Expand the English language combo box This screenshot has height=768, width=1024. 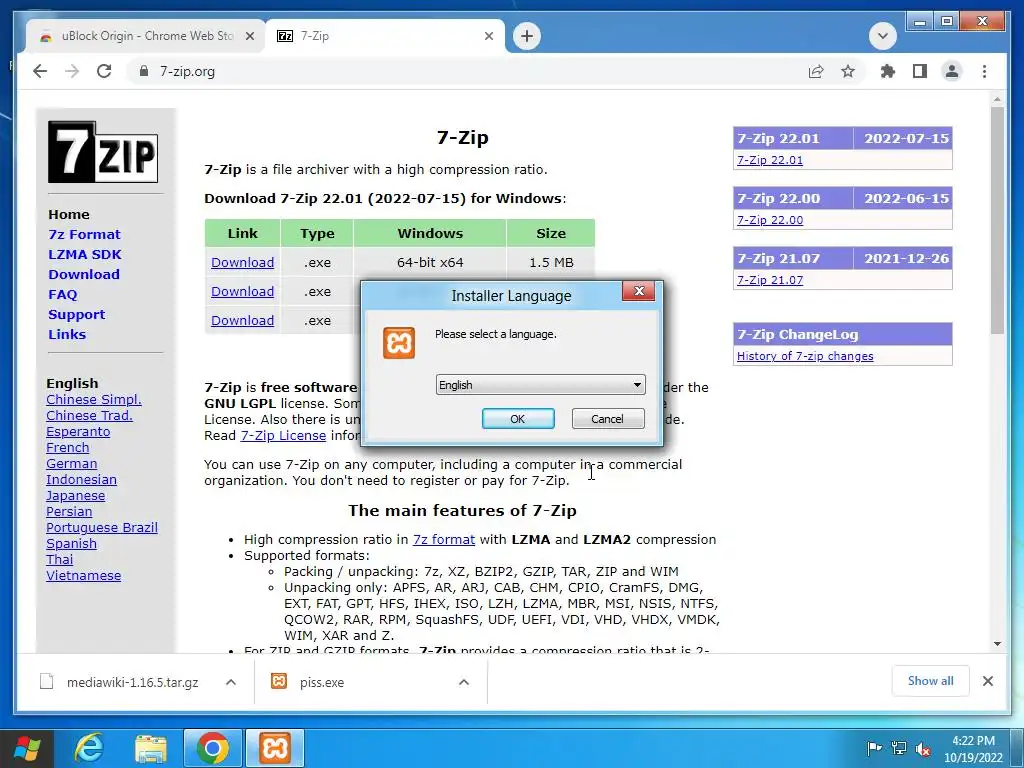[x=540, y=385]
